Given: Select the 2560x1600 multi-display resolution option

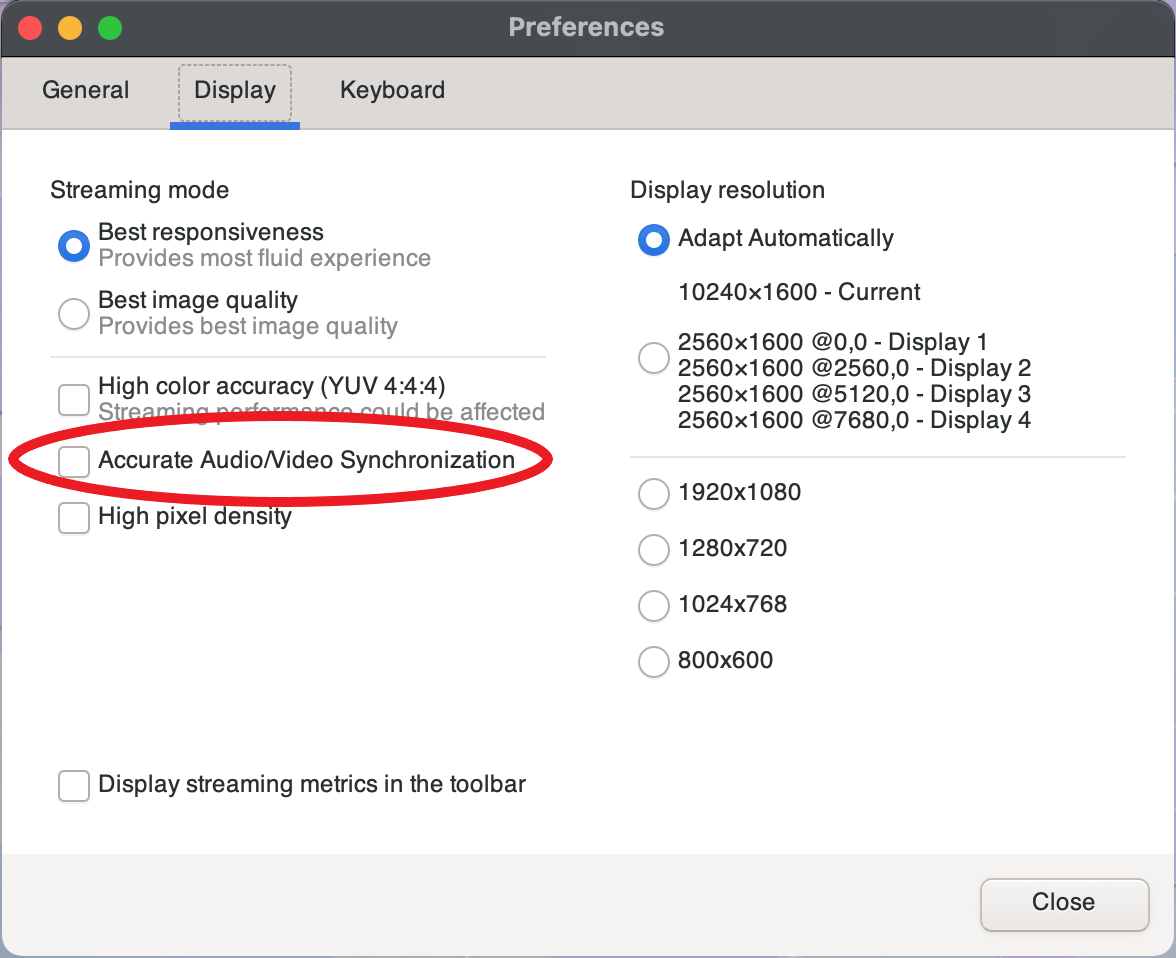Looking at the screenshot, I should point(653,357).
